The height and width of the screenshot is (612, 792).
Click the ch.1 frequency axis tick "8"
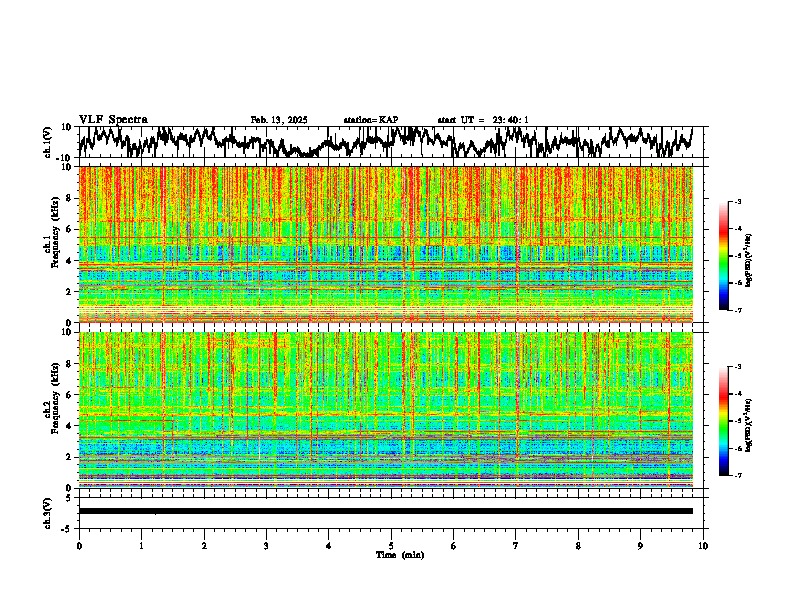(70, 198)
